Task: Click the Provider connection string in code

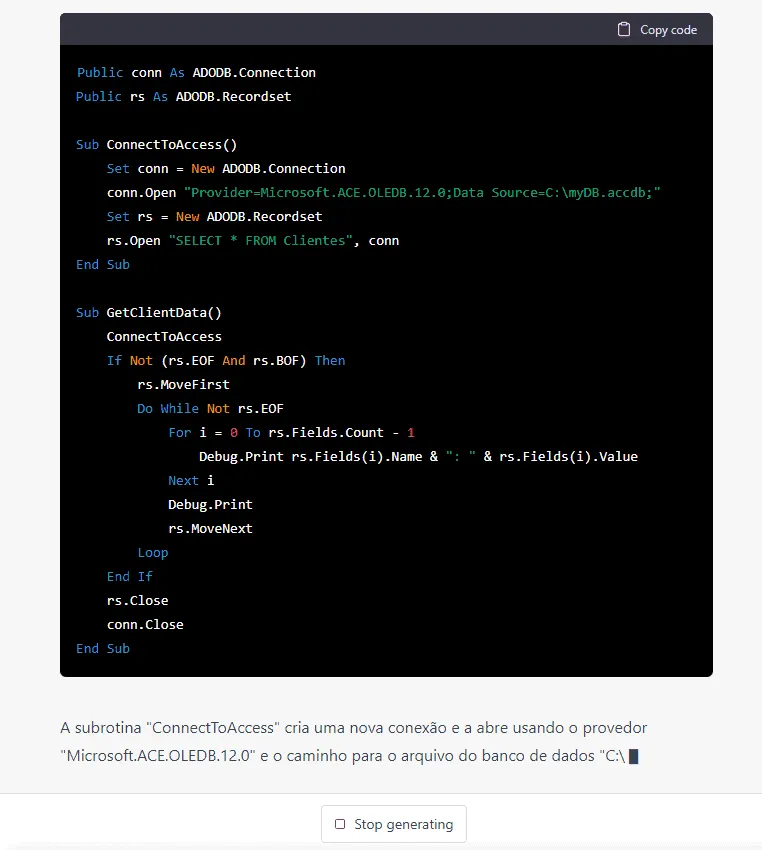Action: click(x=422, y=192)
